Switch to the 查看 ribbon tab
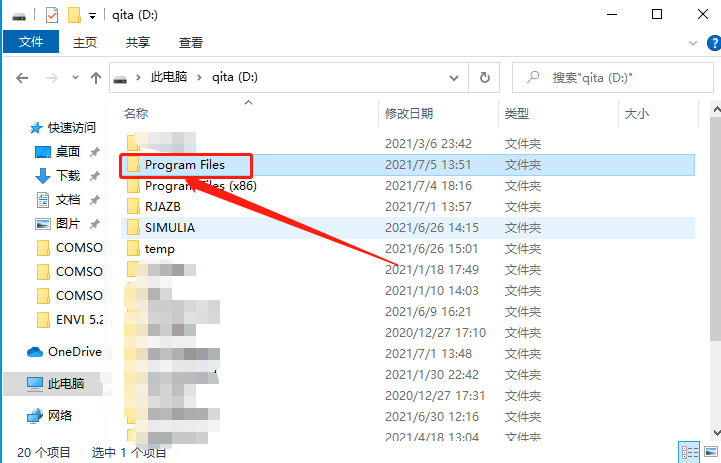Image resolution: width=721 pixels, height=463 pixels. (191, 42)
